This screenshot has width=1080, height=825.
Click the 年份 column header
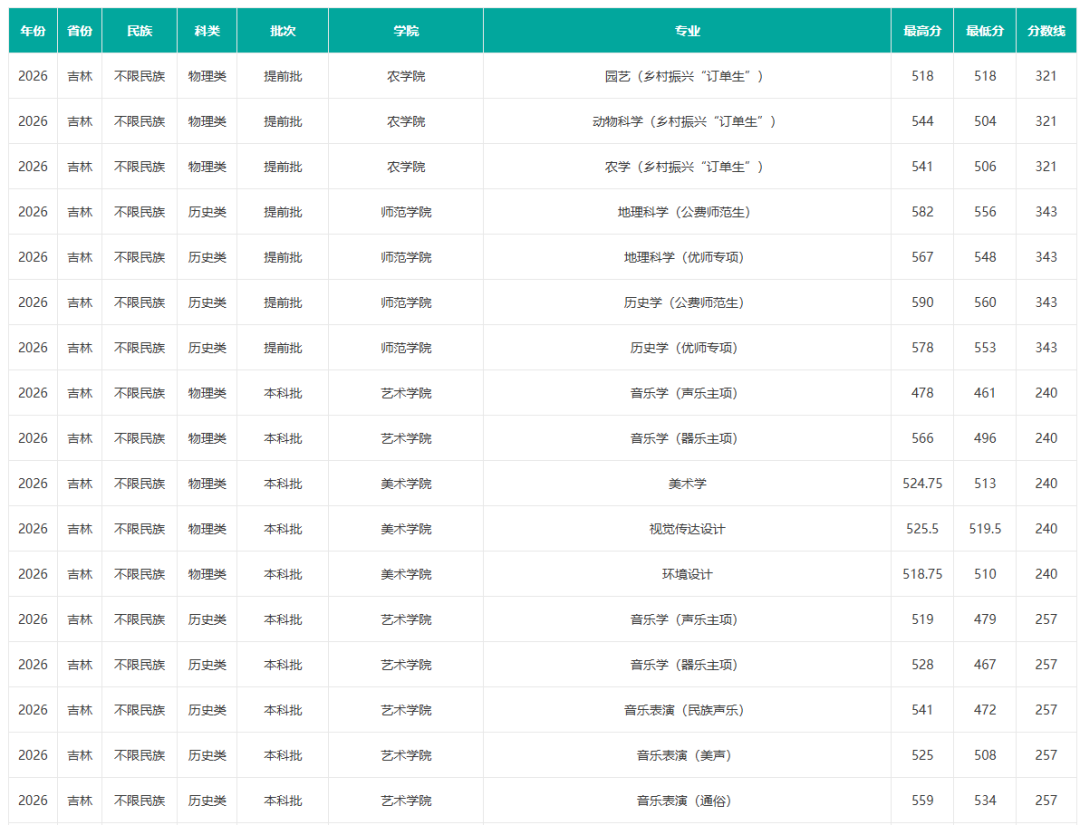[33, 30]
